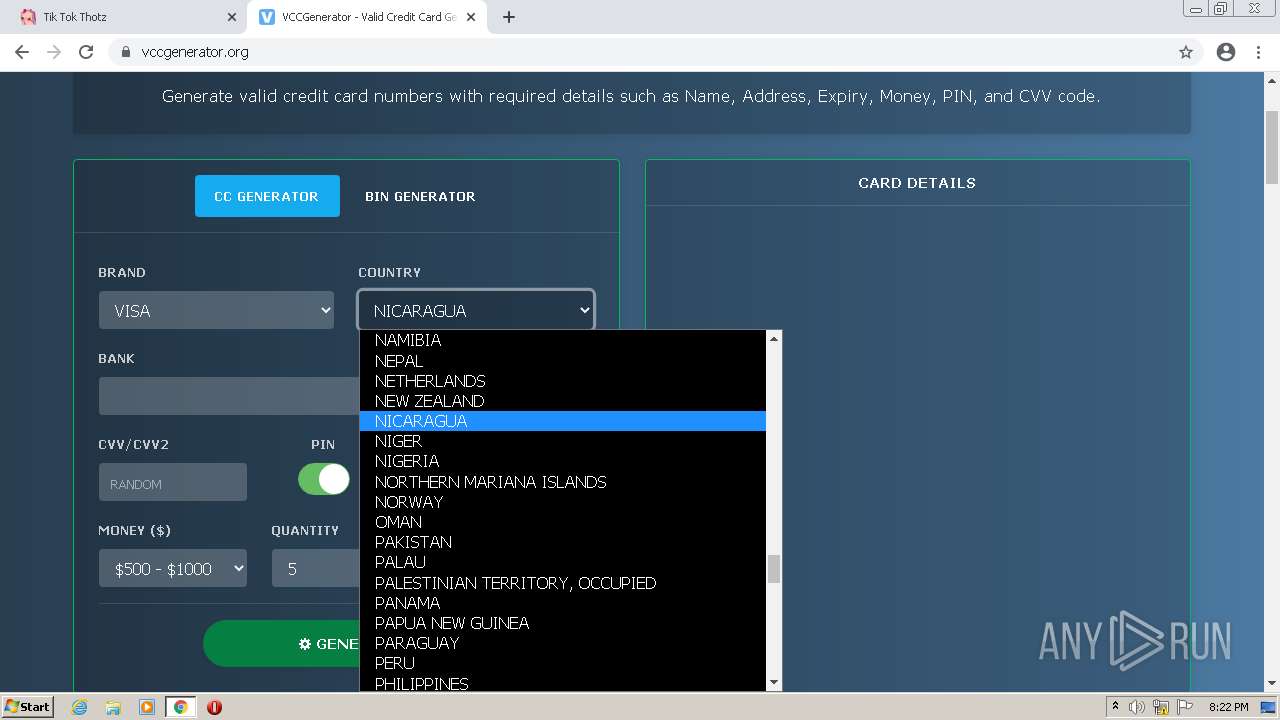Pick NIGER from the list
The image size is (1280, 720).
563,441
